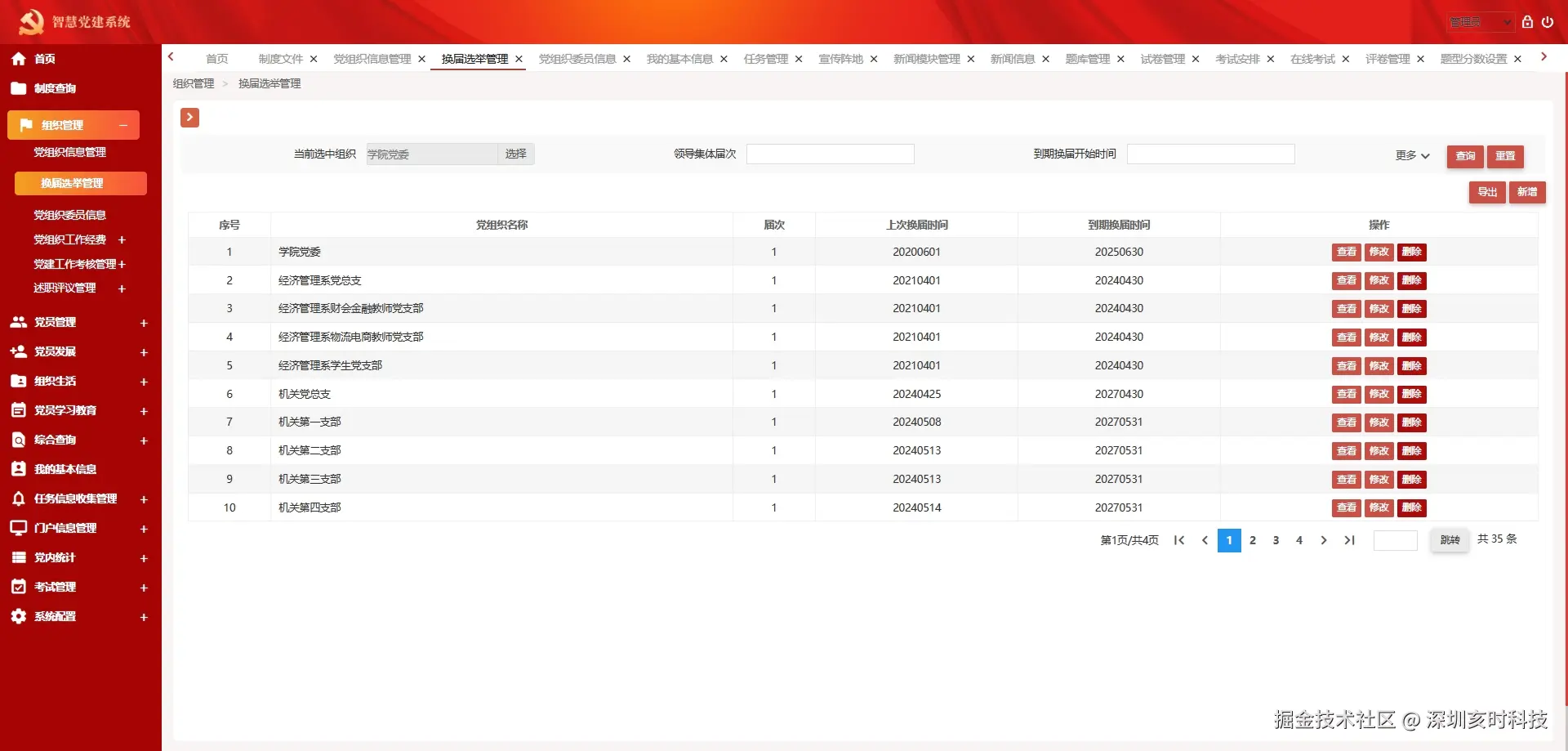The image size is (1568, 751).
Task: Click the 门户信息管理 monitor icon
Action: click(18, 528)
